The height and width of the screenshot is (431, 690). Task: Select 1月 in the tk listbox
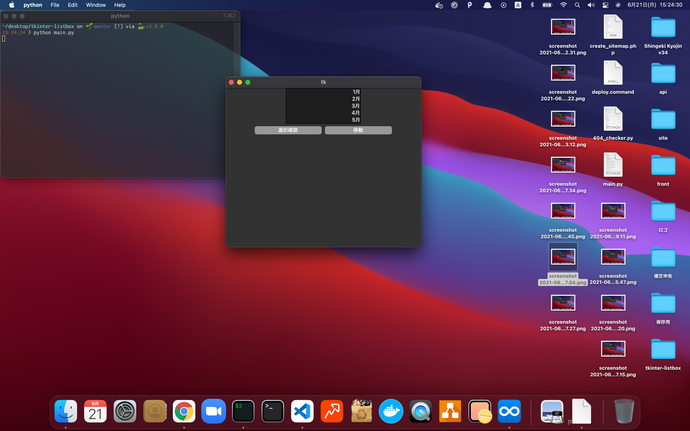click(323, 92)
